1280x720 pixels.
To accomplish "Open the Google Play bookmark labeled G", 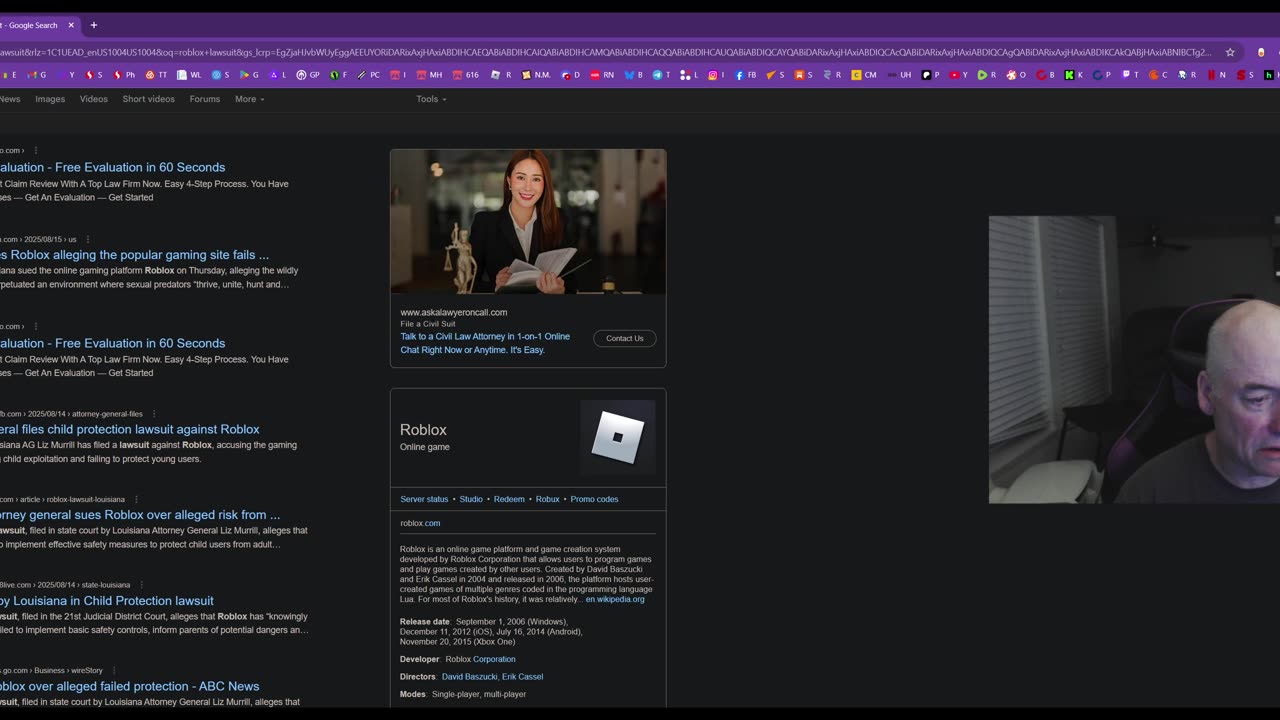I will pos(249,75).
